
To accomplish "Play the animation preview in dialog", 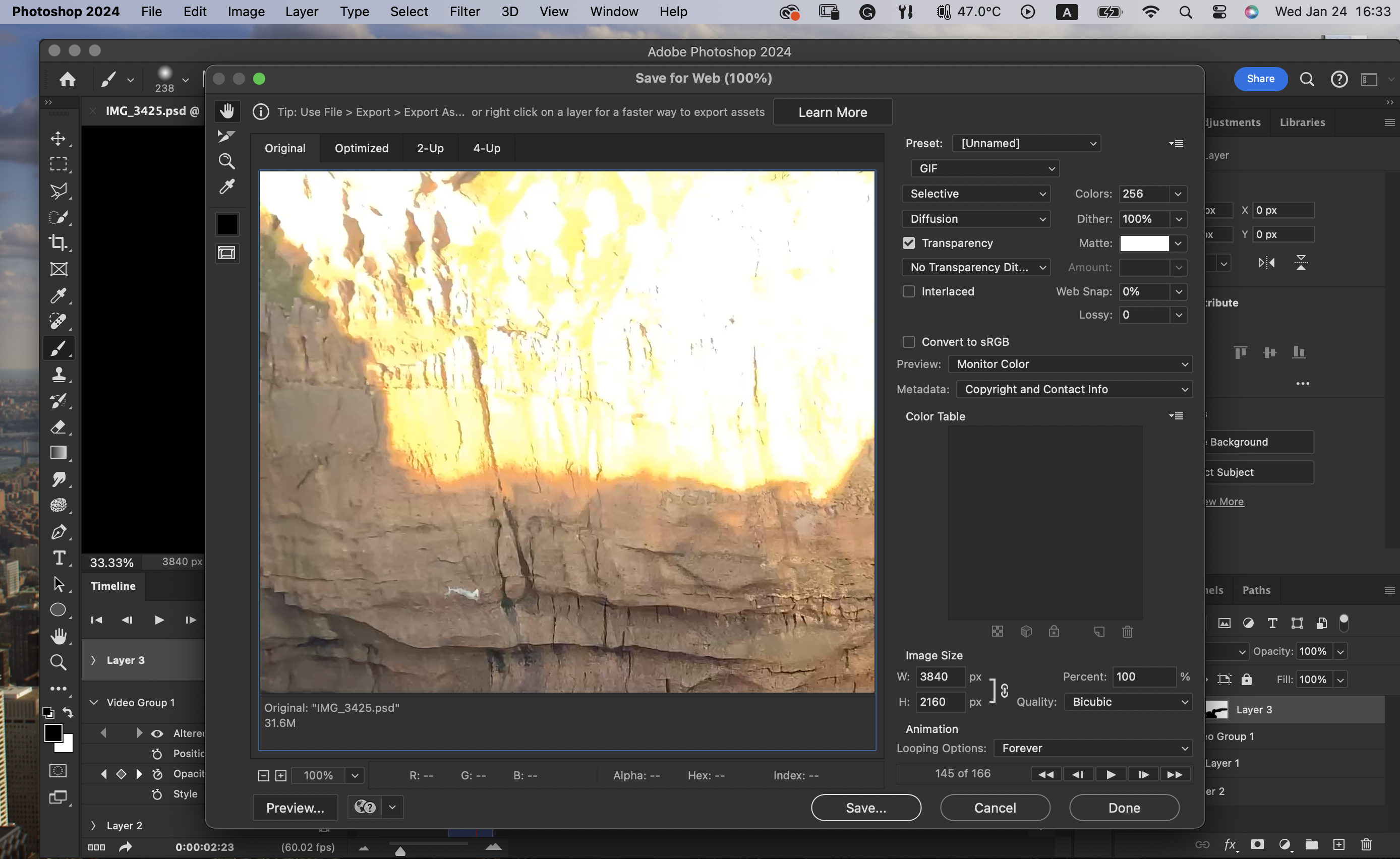I will click(x=1111, y=774).
